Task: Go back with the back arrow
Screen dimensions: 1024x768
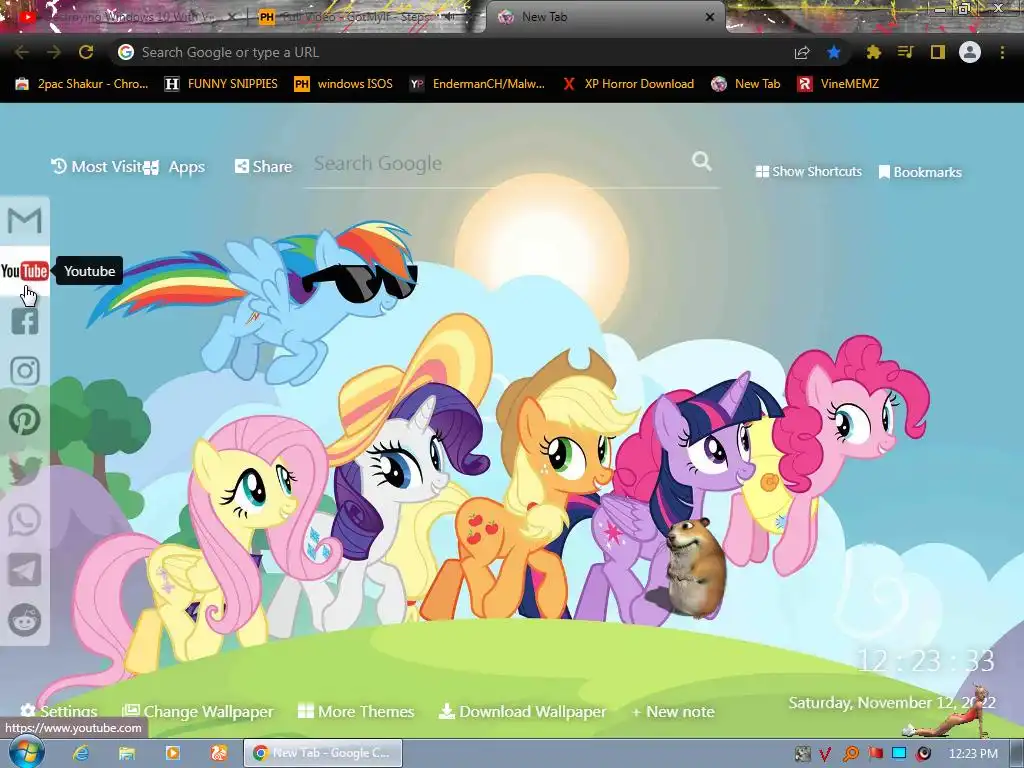Action: click(x=22, y=52)
